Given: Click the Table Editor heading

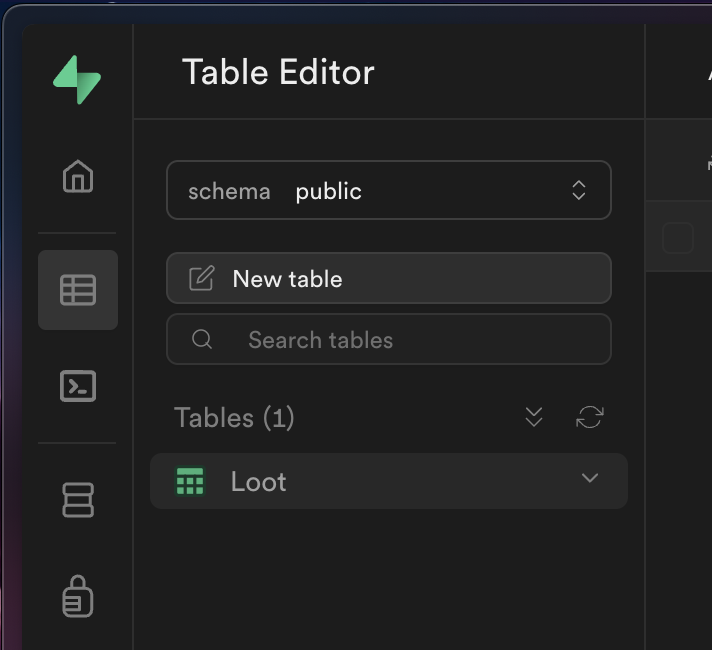Looking at the screenshot, I should [278, 72].
